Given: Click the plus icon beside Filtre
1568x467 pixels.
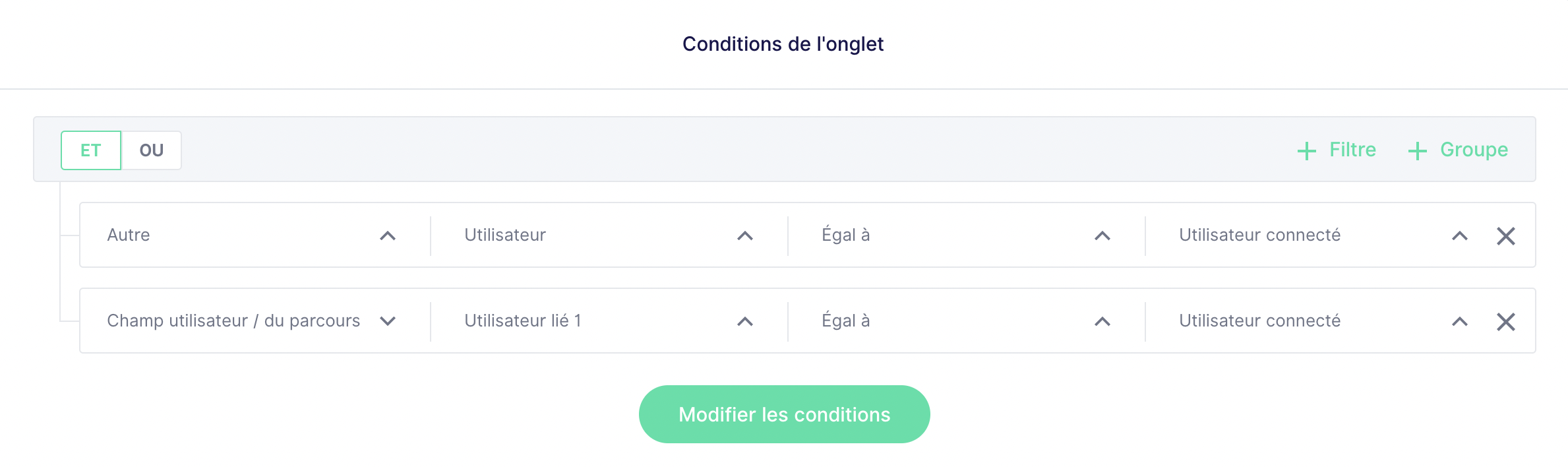Looking at the screenshot, I should tap(1307, 151).
